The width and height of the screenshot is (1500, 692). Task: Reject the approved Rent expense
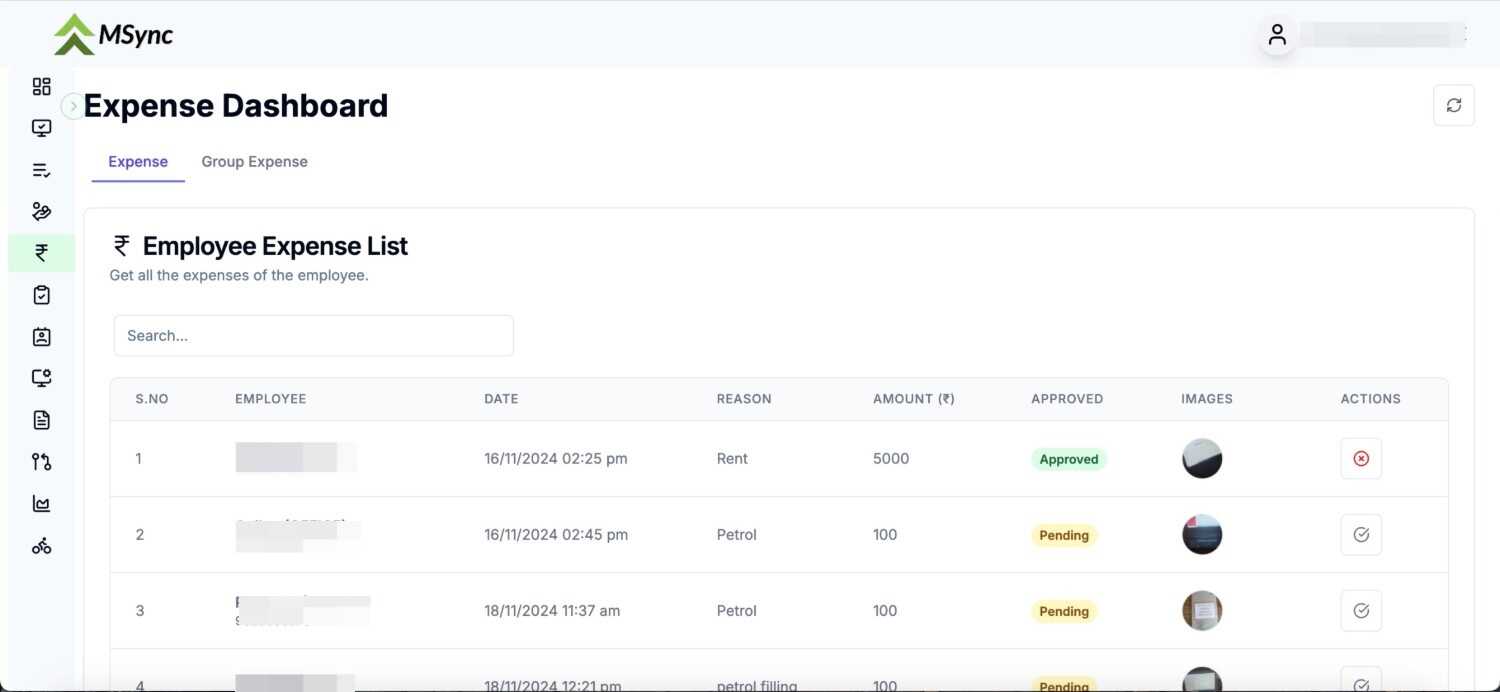pyautogui.click(x=1360, y=459)
